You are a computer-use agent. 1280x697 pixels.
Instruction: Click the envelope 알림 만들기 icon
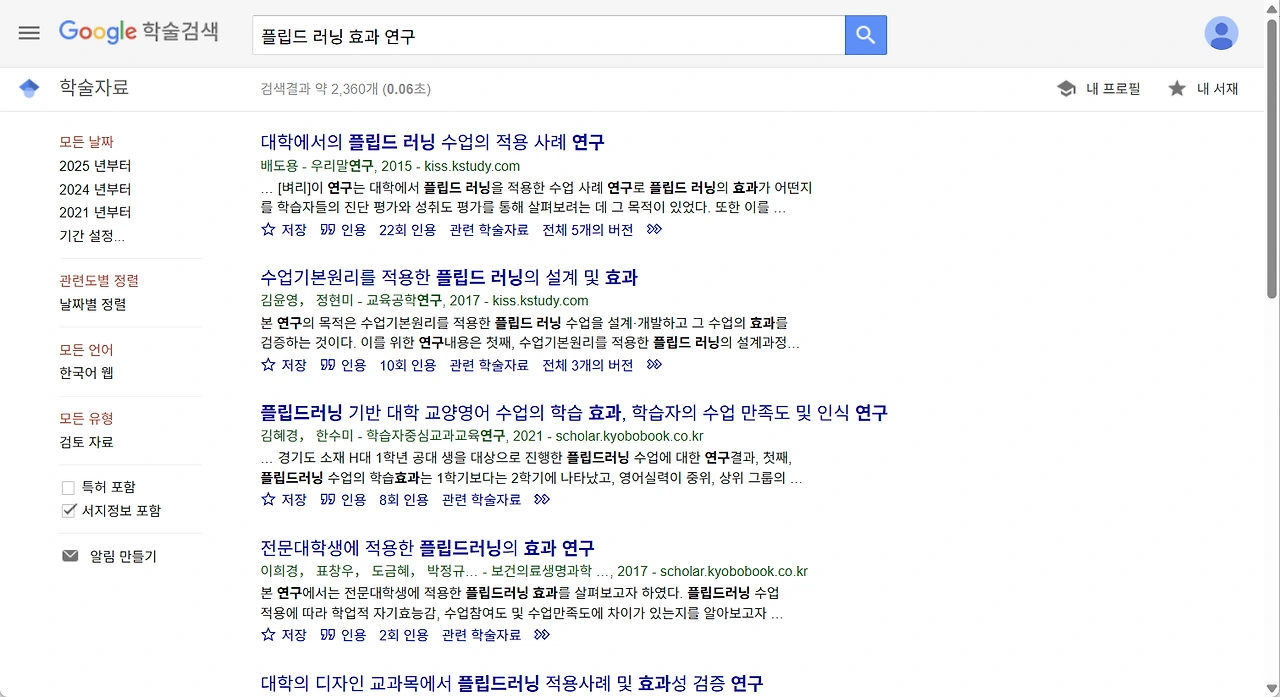70,556
